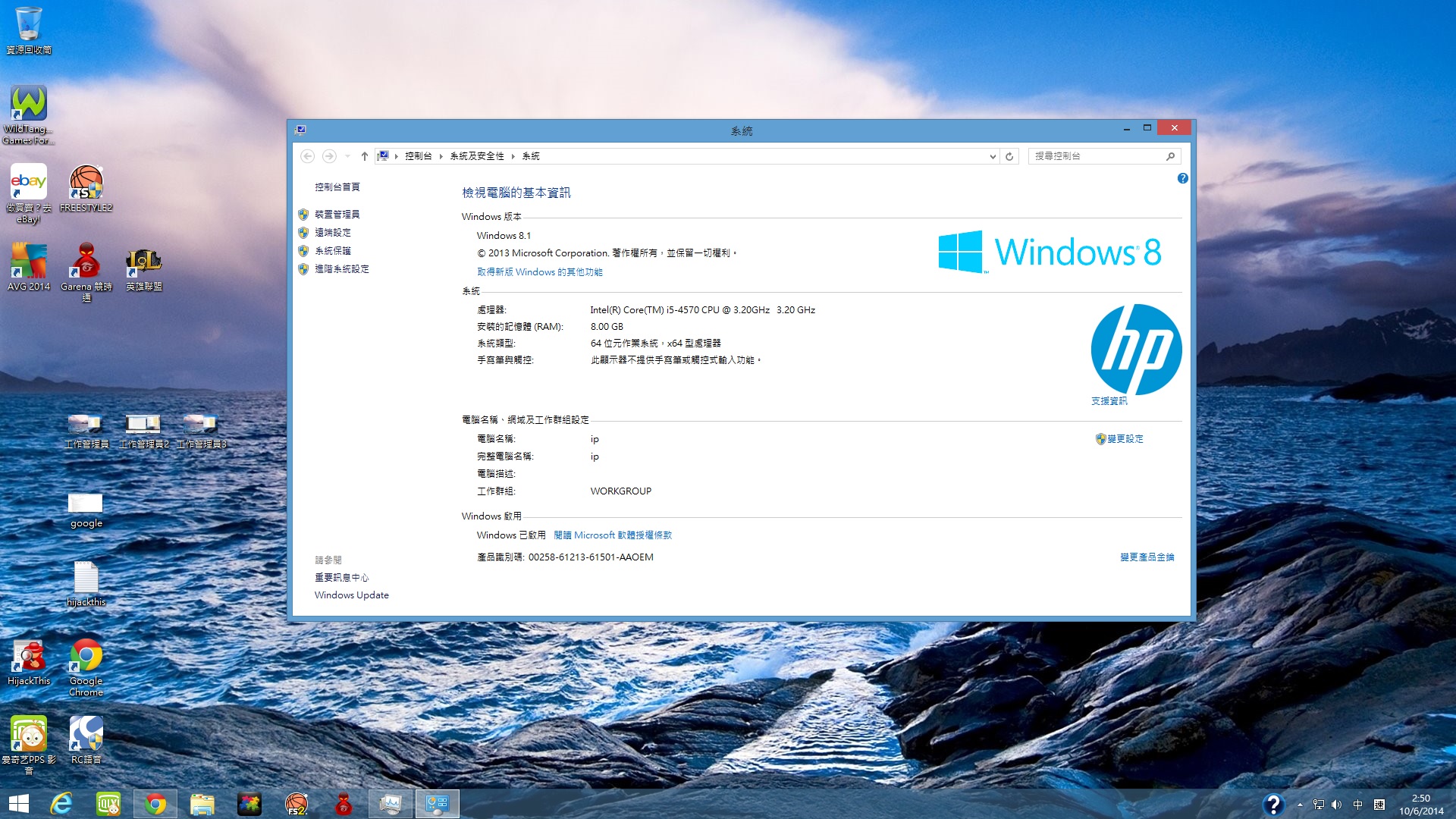Click the System window title bar icon
The height and width of the screenshot is (819, 1456).
[300, 130]
